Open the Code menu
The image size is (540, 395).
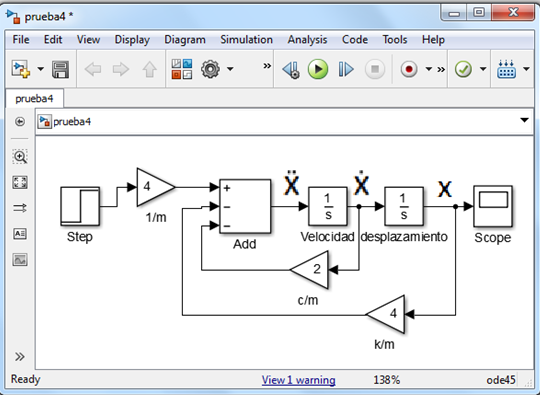click(x=355, y=40)
